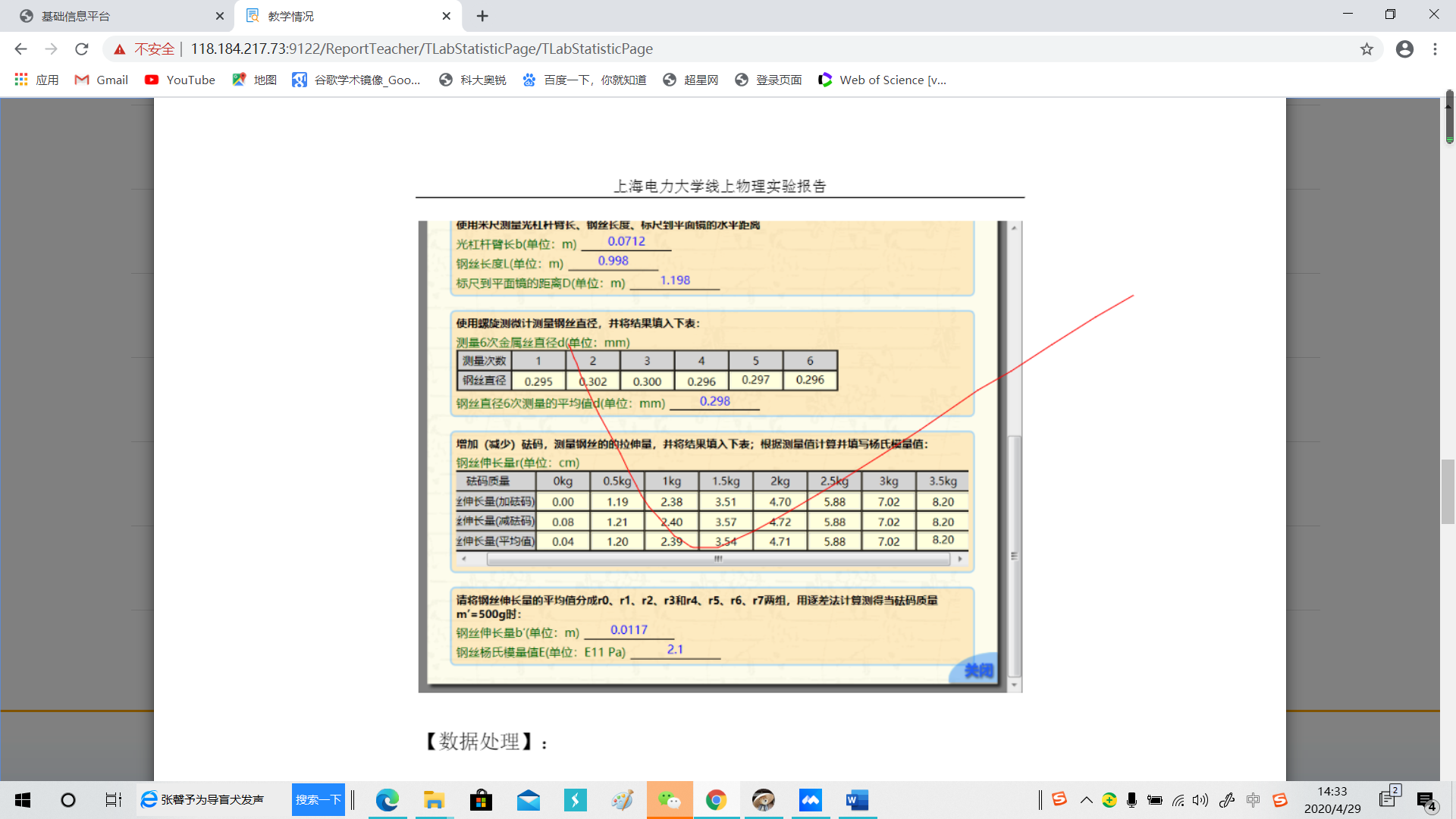The height and width of the screenshot is (819, 1456).
Task: Open Gmail bookmark in bookmarks bar
Action: pyautogui.click(x=102, y=80)
